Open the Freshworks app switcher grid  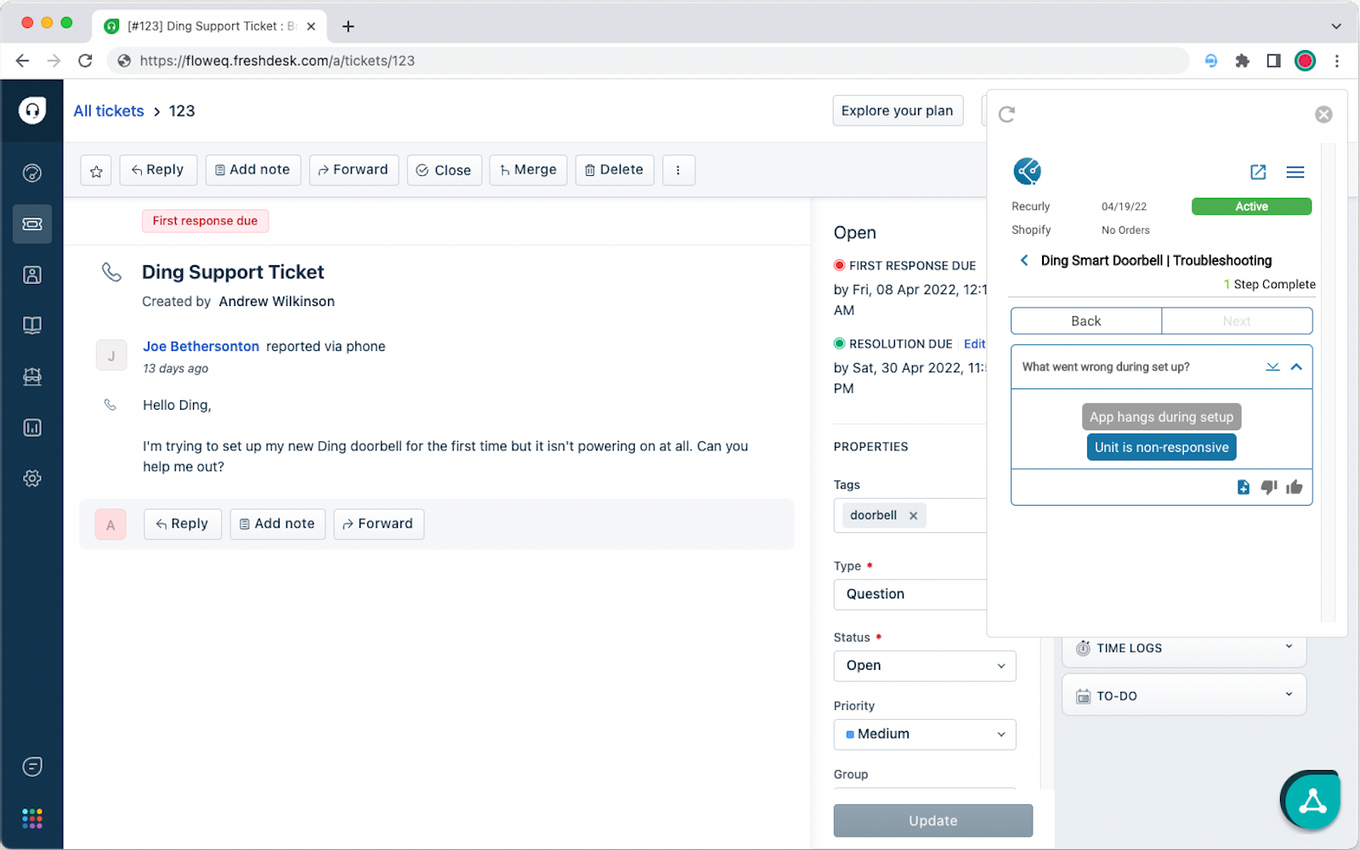(x=32, y=819)
